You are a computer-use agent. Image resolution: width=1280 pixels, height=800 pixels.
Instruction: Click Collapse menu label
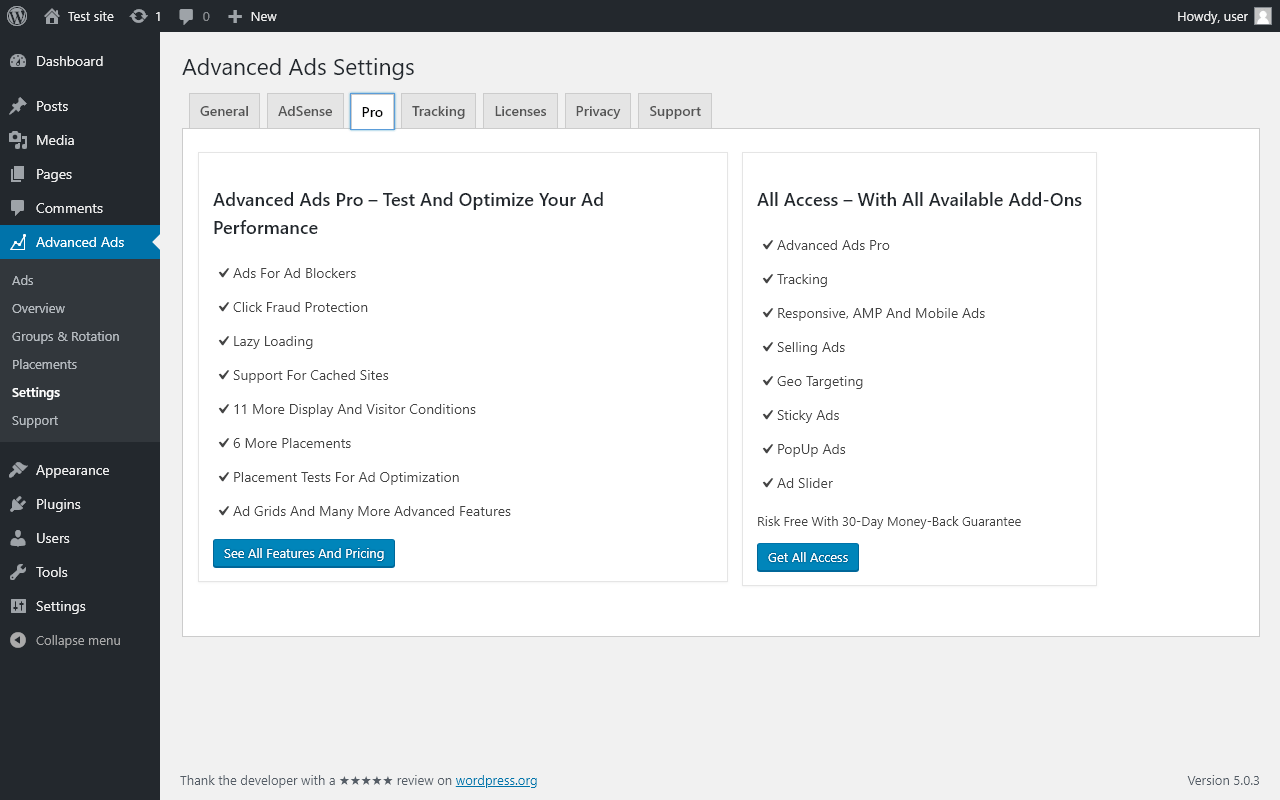tap(78, 640)
